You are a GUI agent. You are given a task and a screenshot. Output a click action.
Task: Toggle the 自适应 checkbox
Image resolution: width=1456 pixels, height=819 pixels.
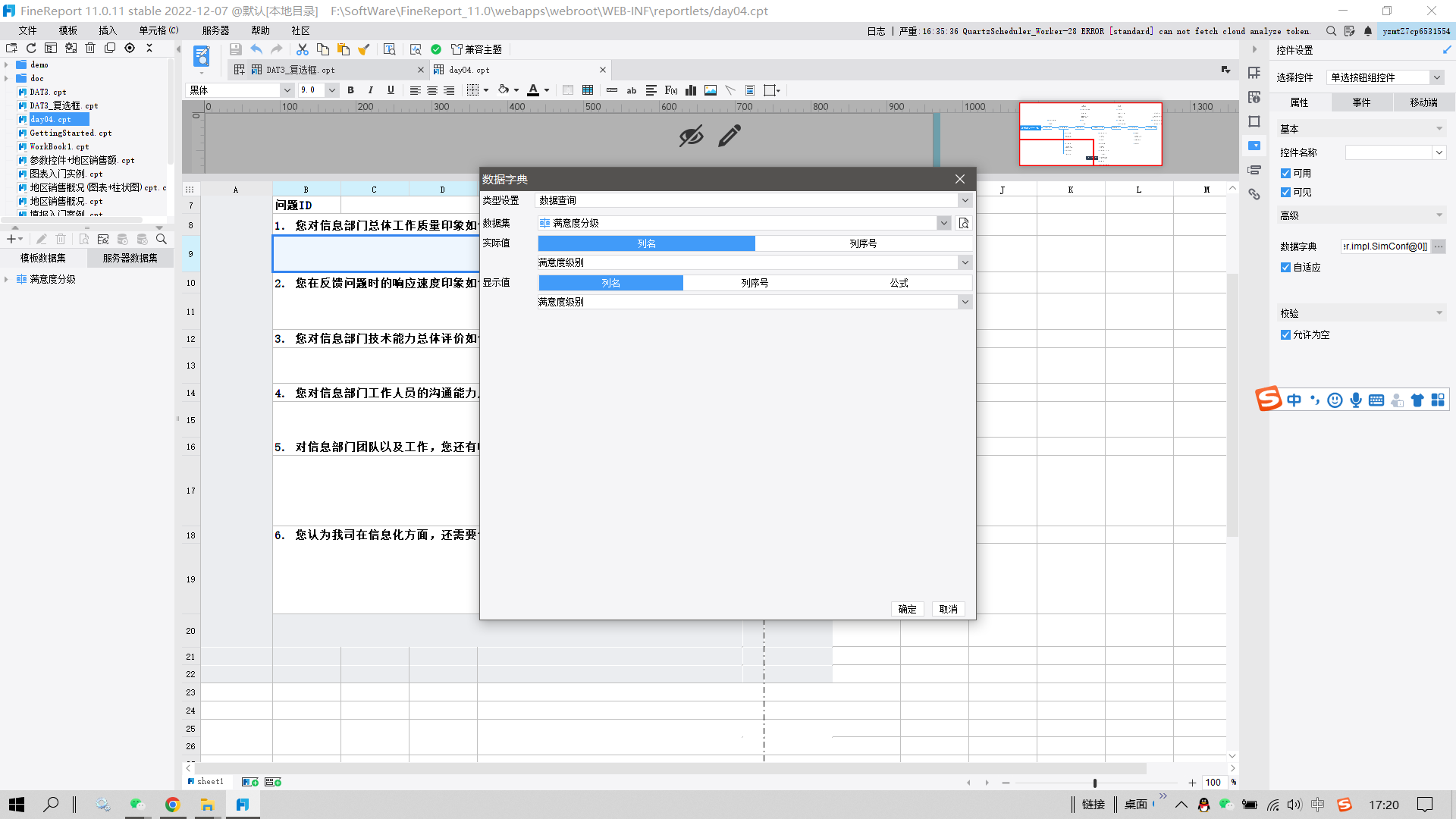pos(1285,268)
